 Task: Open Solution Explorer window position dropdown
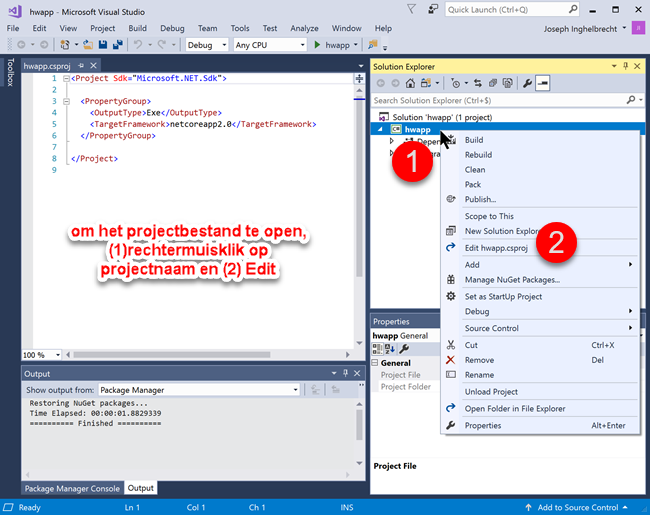[614, 66]
